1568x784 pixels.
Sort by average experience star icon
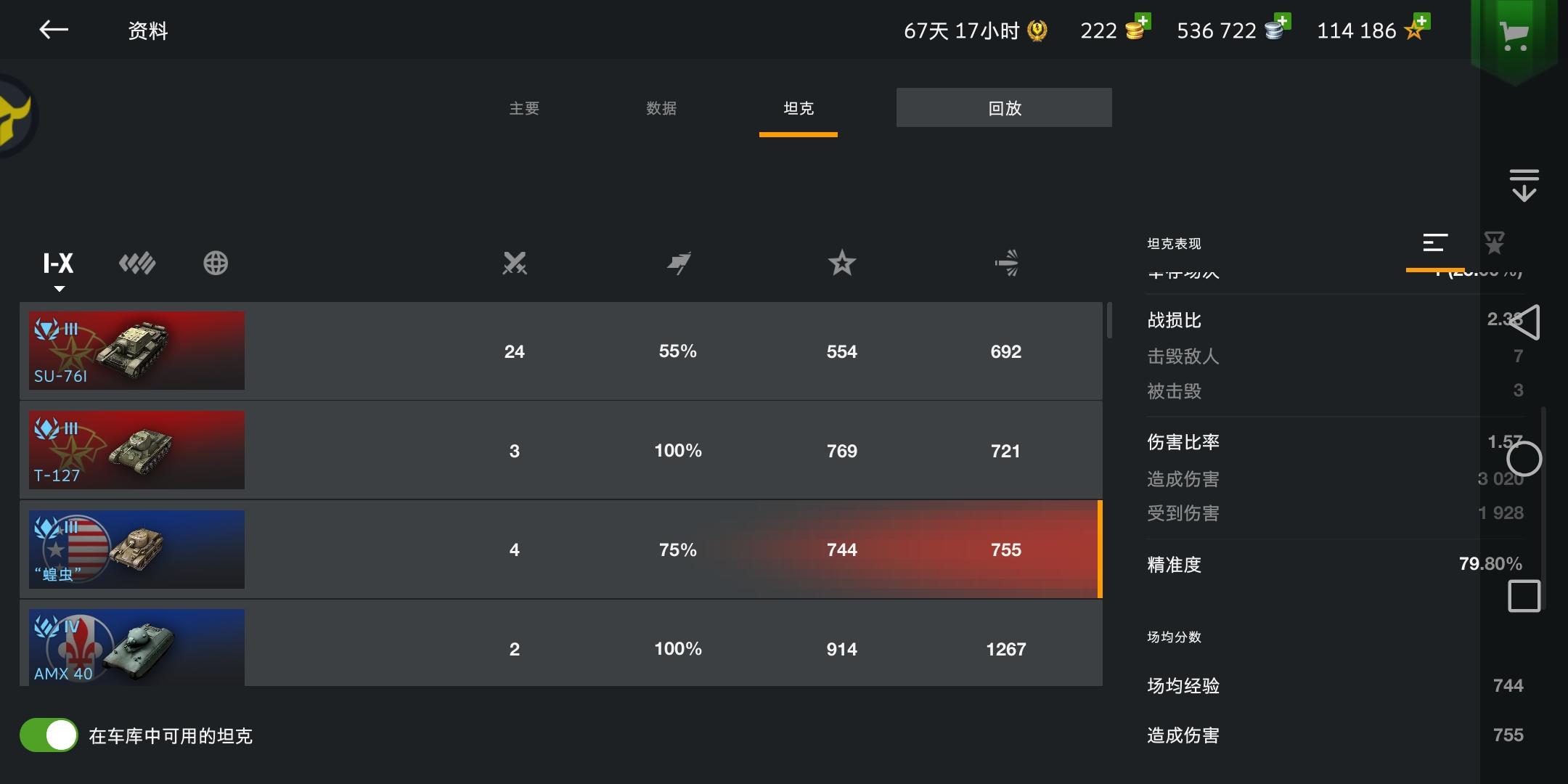(x=842, y=263)
